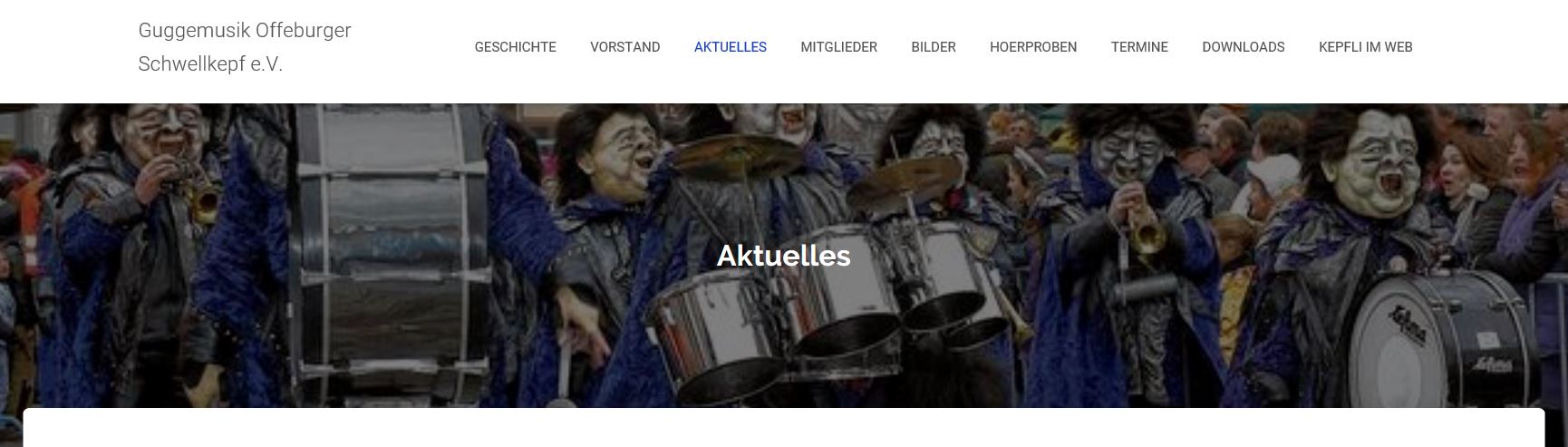The height and width of the screenshot is (447, 1568).
Task: Open the MITGLIEDER navigation link
Action: [839, 47]
